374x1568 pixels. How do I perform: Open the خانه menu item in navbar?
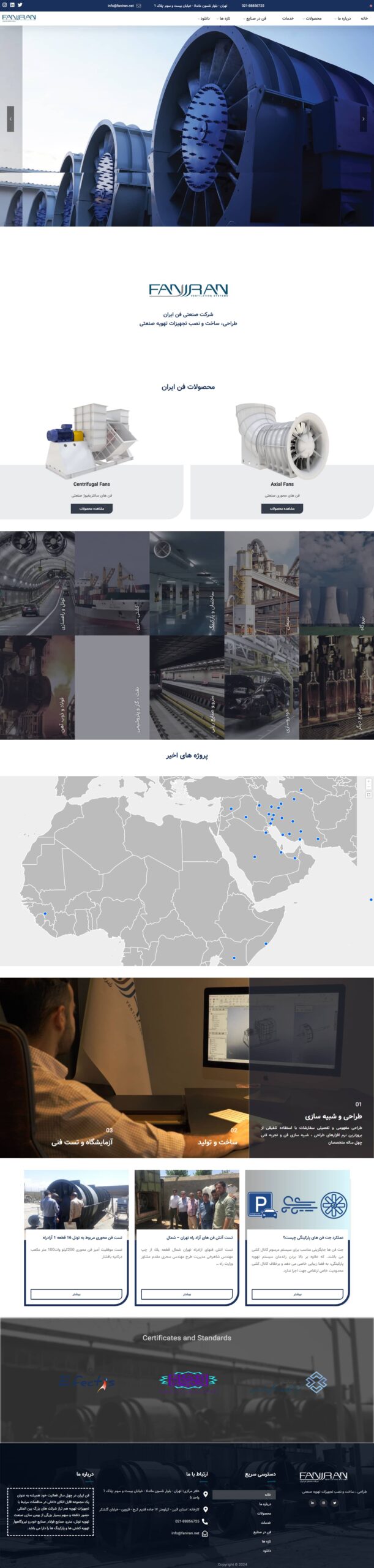(364, 18)
